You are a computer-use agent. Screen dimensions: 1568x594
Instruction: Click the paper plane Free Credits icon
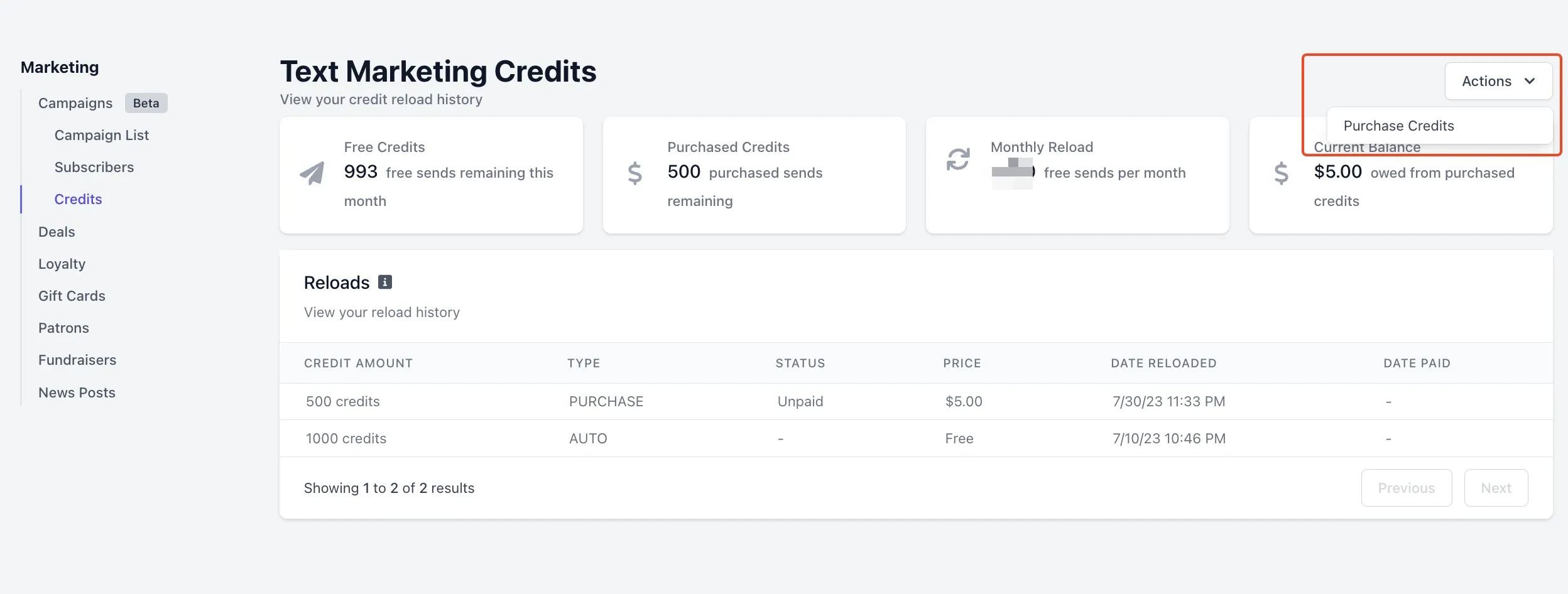[x=312, y=173]
